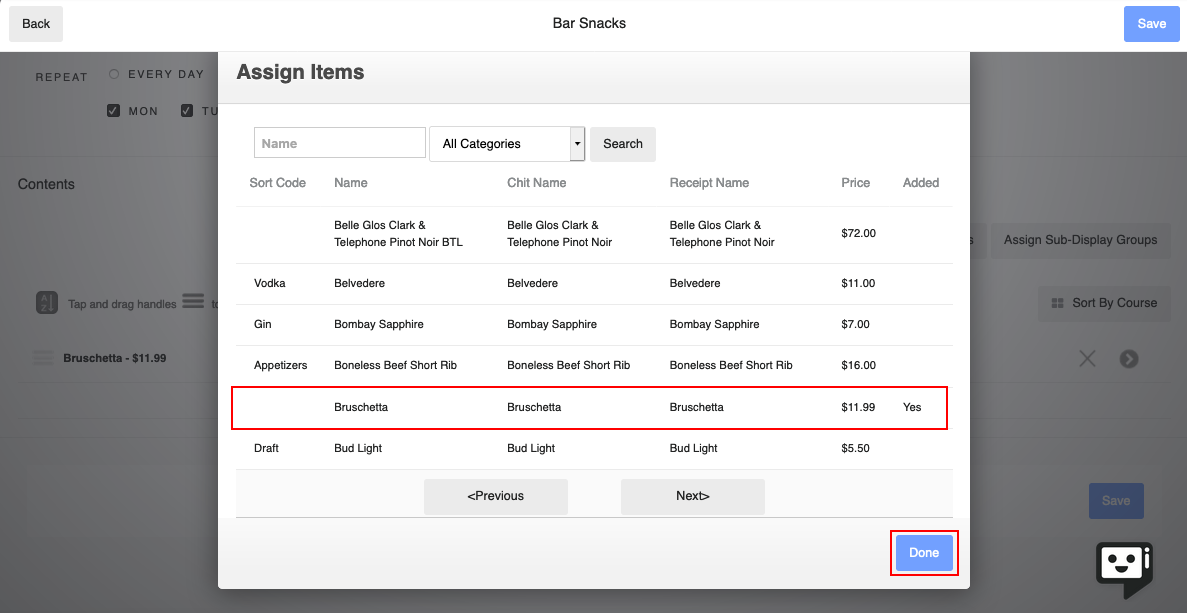The image size is (1187, 613).
Task: Click the drag handles icon beside Bruschetta - $11.99
Action: pos(42,357)
